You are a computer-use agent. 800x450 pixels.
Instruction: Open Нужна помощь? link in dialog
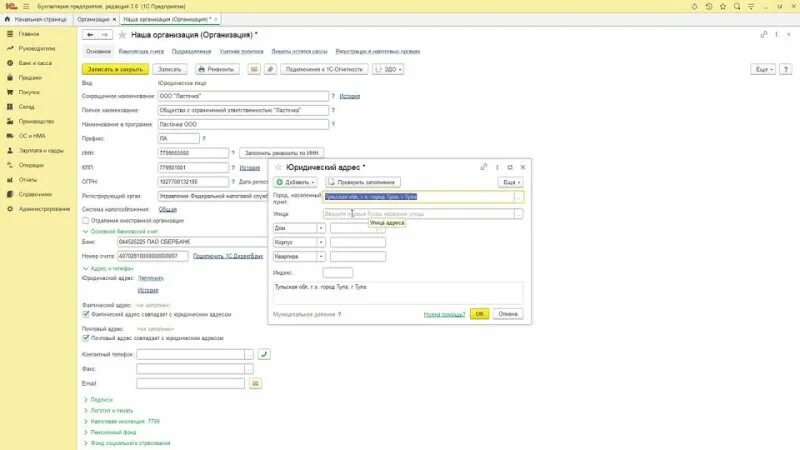pos(444,314)
